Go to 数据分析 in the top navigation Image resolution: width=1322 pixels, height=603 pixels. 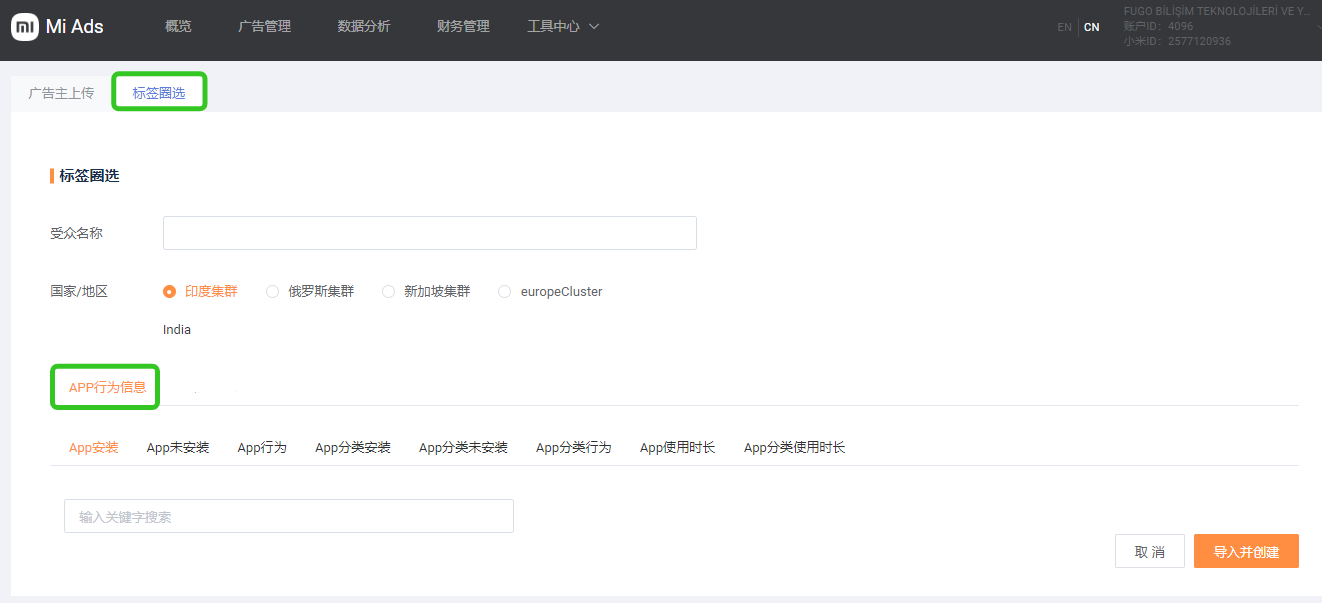(x=364, y=27)
